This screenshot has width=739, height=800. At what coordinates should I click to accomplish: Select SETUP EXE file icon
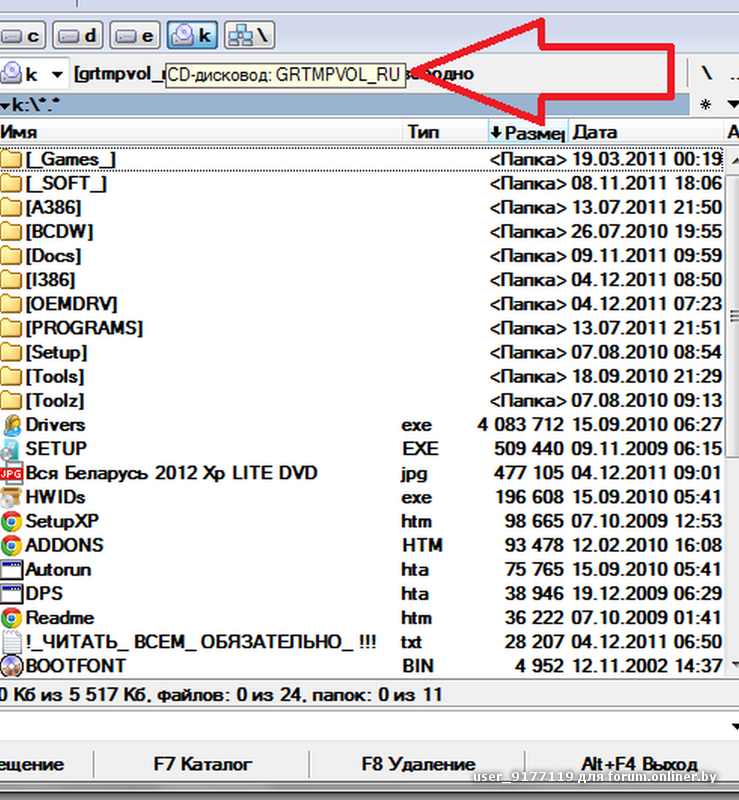coord(11,449)
